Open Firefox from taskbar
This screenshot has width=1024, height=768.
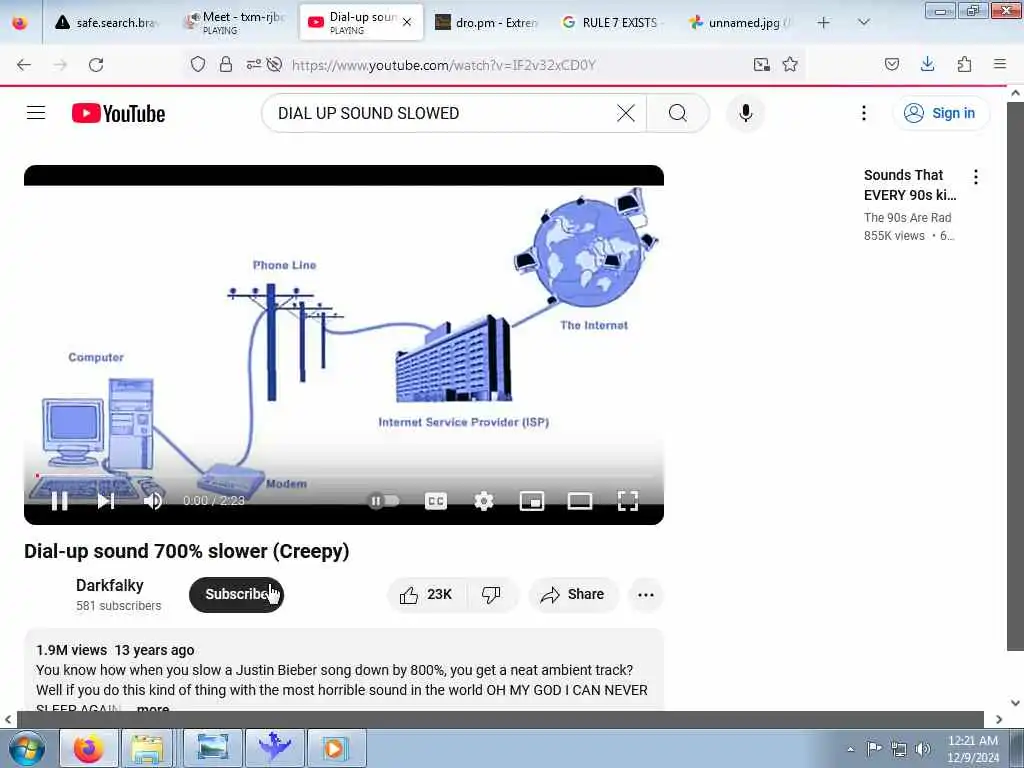[88, 748]
